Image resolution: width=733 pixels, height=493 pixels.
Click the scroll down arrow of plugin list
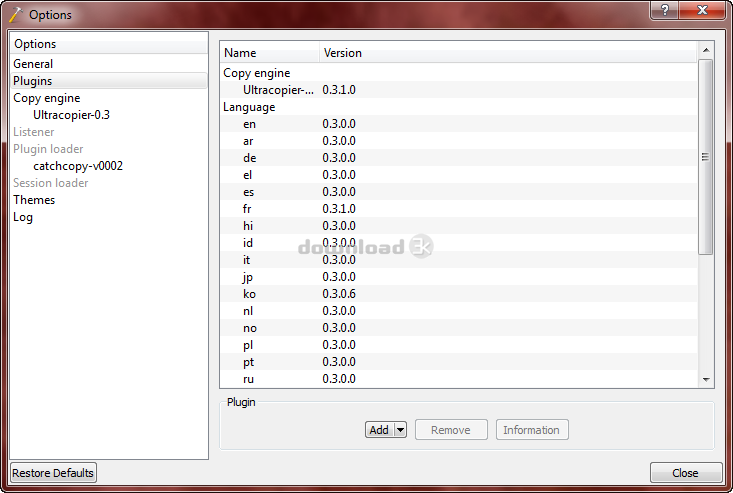pos(706,380)
